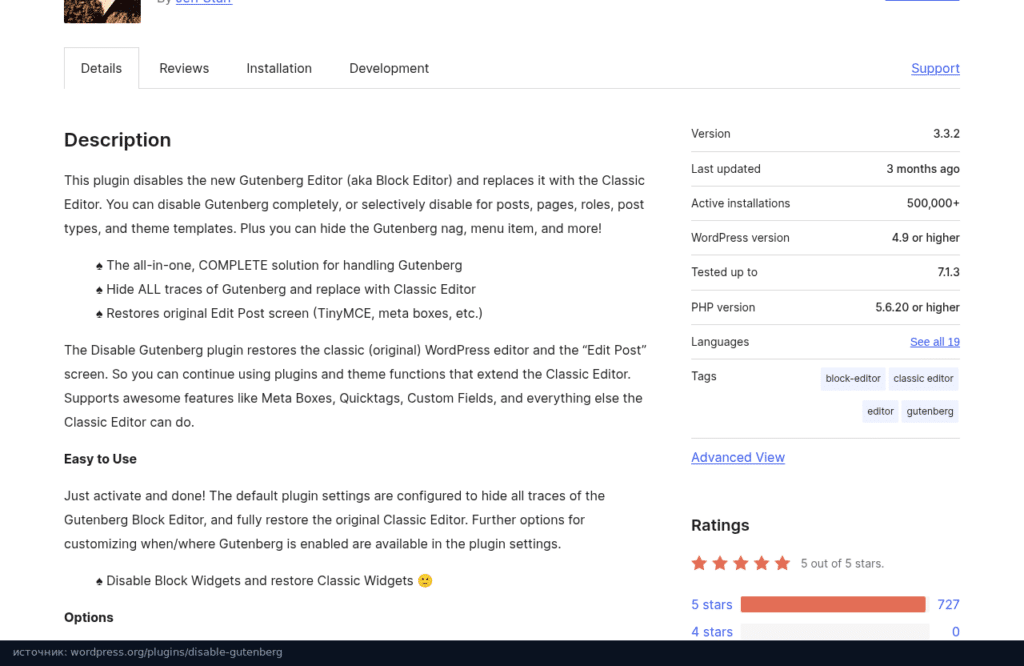Click 'Hide ALL traces of Gutenberg' bullet
1024x666 pixels.
point(286,289)
